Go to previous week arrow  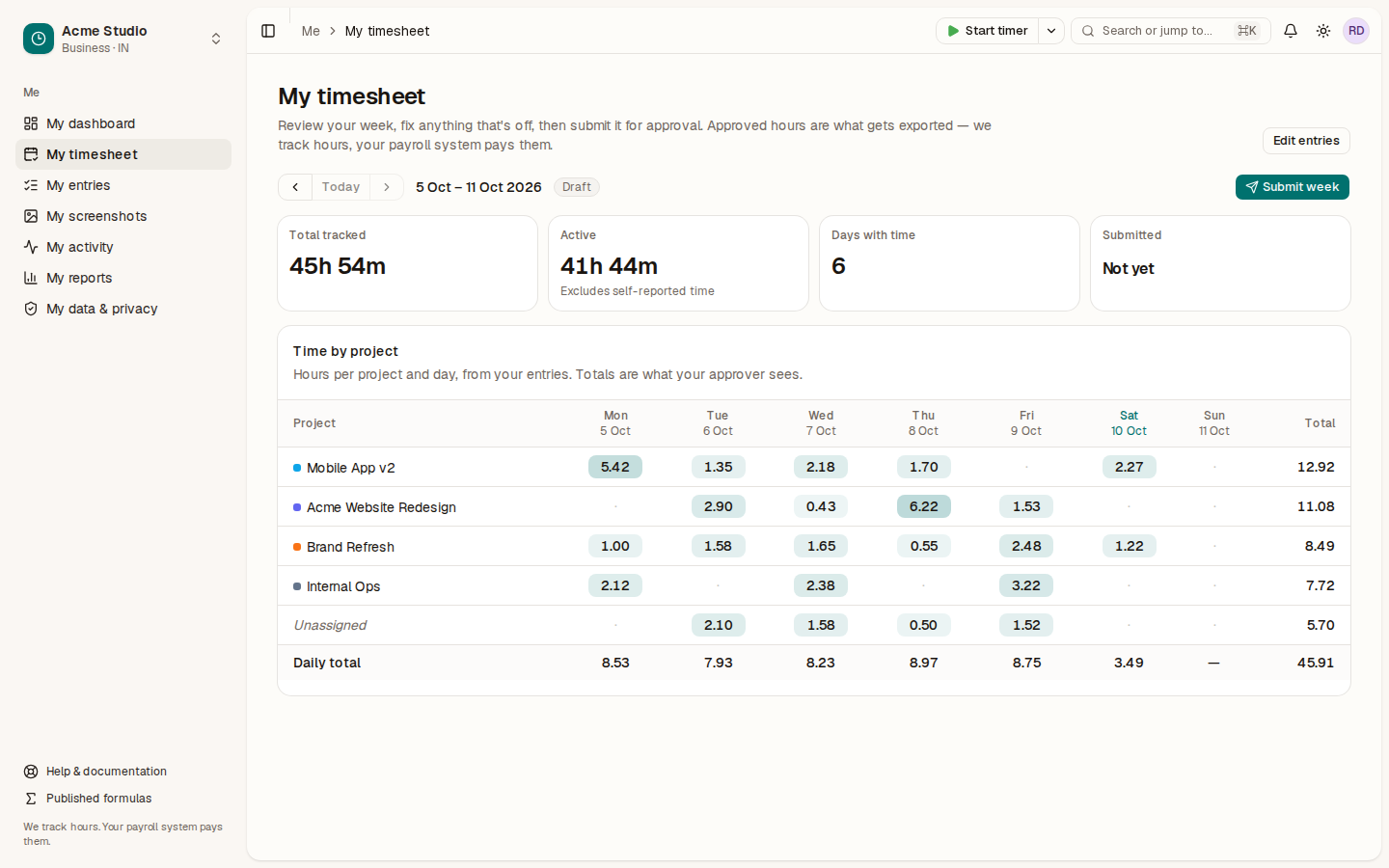click(x=295, y=187)
